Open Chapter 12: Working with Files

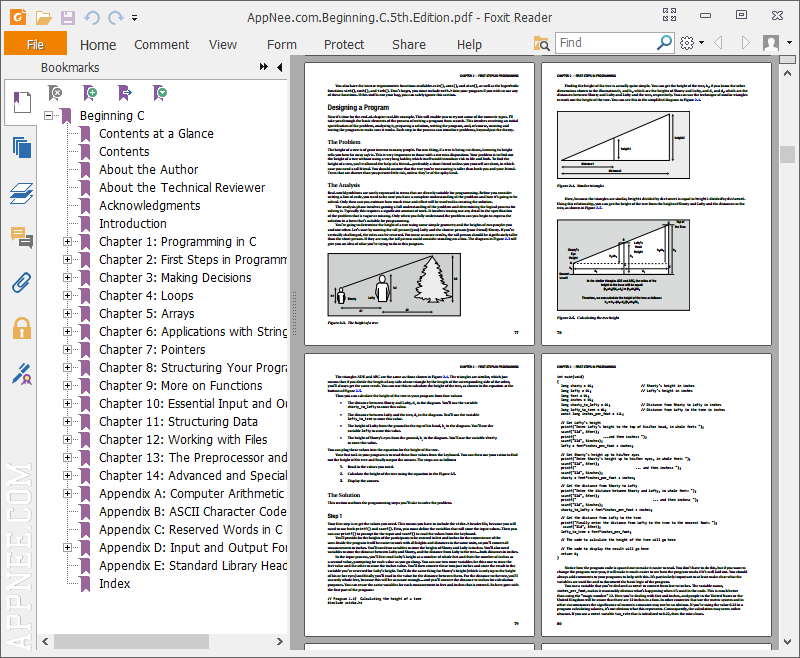pyautogui.click(x=183, y=440)
